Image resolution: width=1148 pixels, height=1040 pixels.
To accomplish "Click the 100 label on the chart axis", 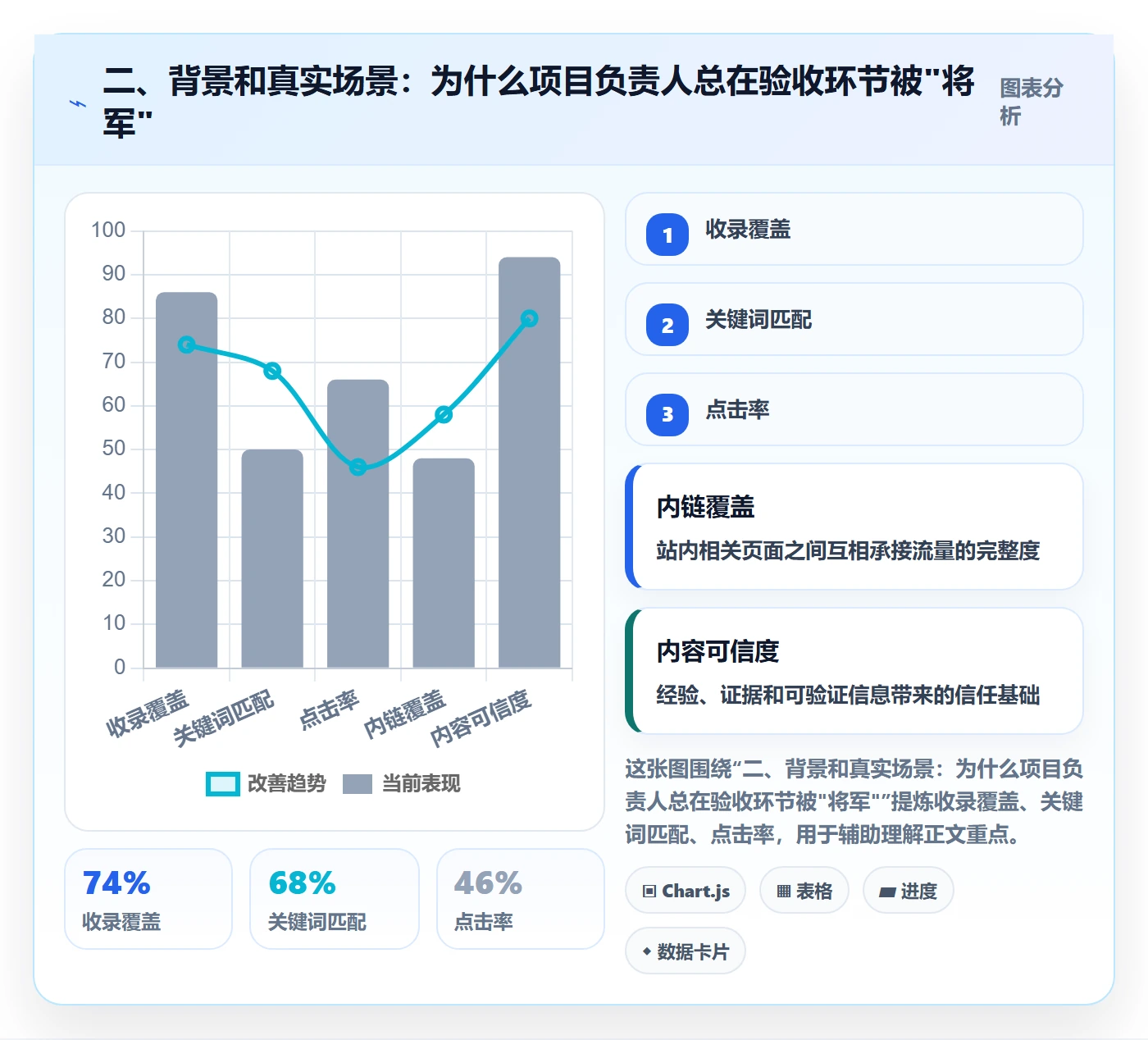I will click(x=108, y=230).
